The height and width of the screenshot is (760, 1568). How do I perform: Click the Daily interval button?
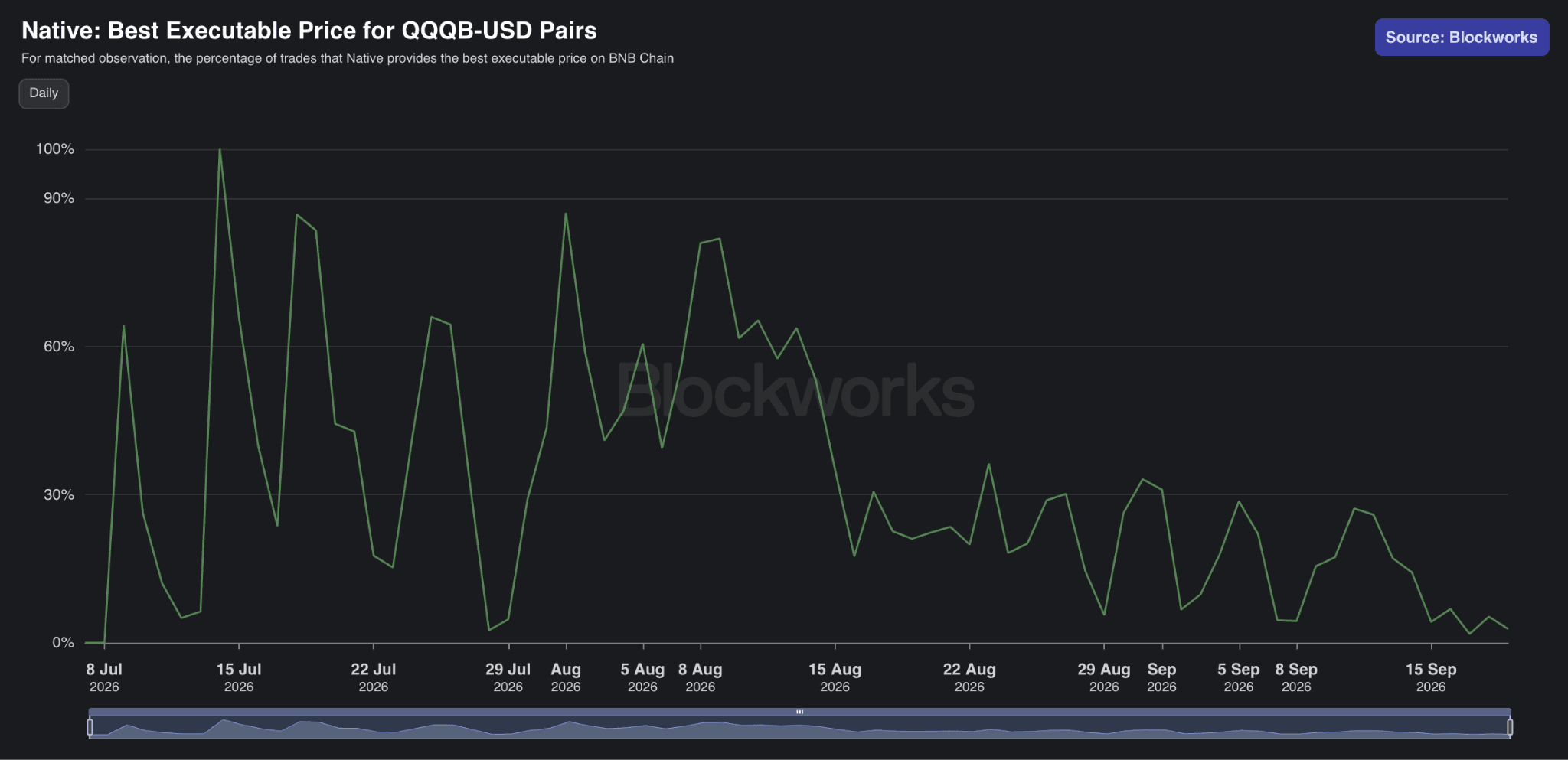[44, 93]
